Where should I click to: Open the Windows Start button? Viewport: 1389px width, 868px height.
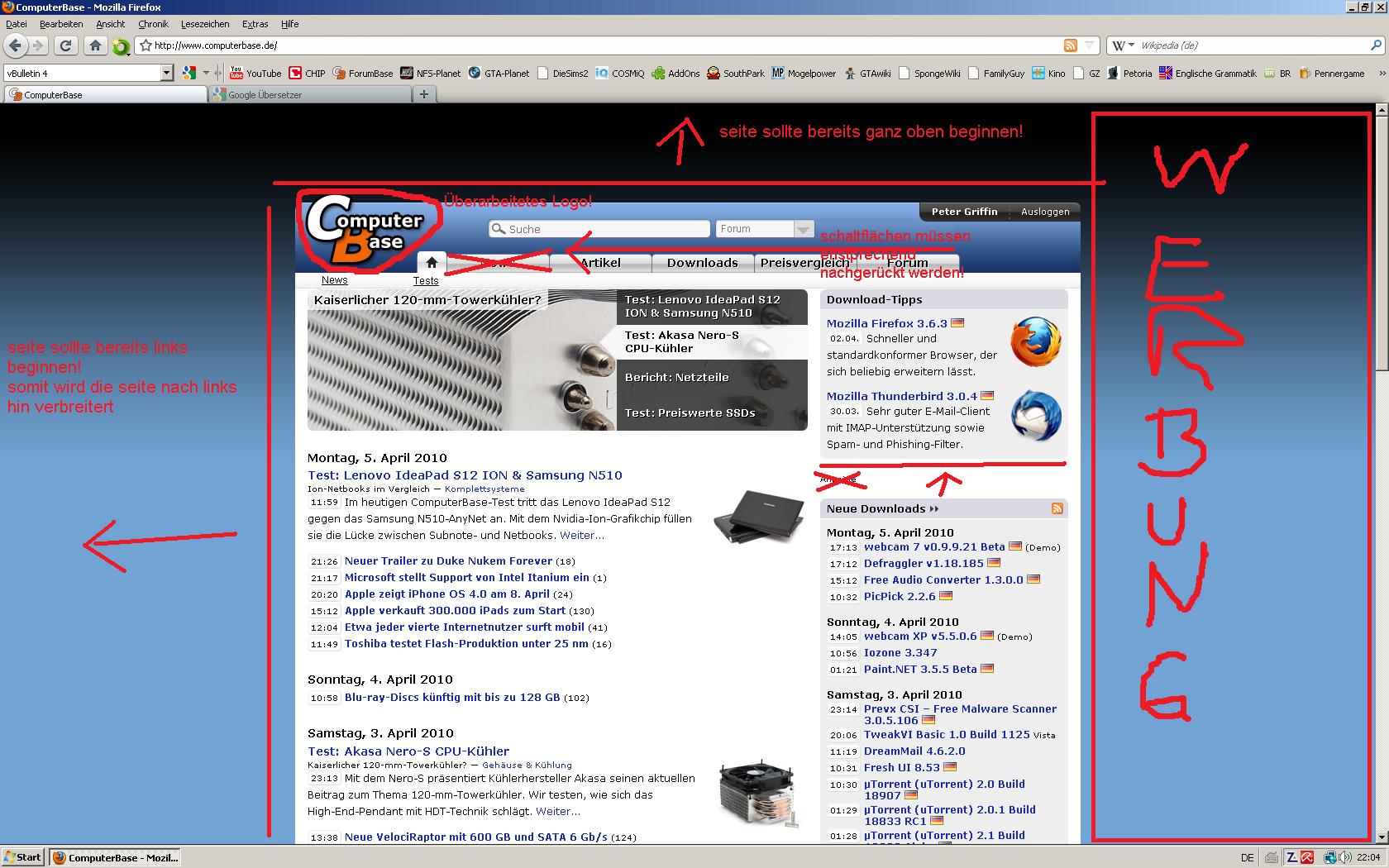pos(23,857)
